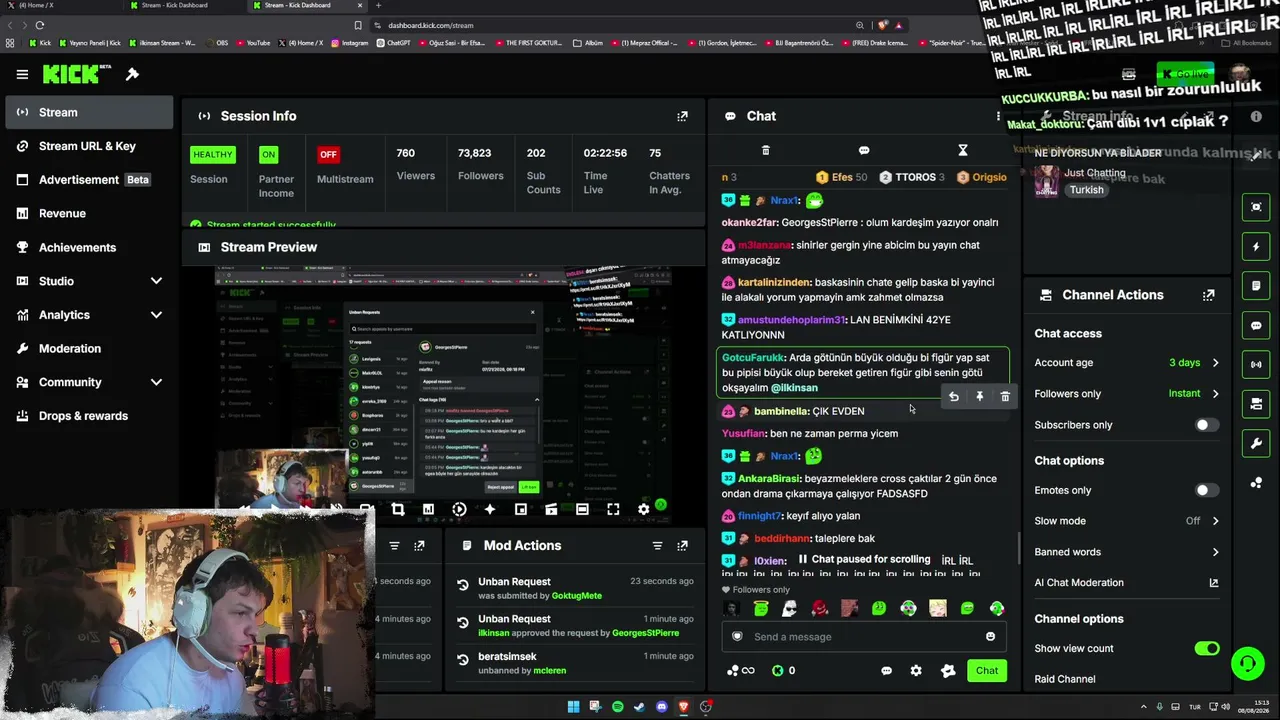The image size is (1280, 720).
Task: Click the Stream Preview video thumbnail
Action: 444,393
